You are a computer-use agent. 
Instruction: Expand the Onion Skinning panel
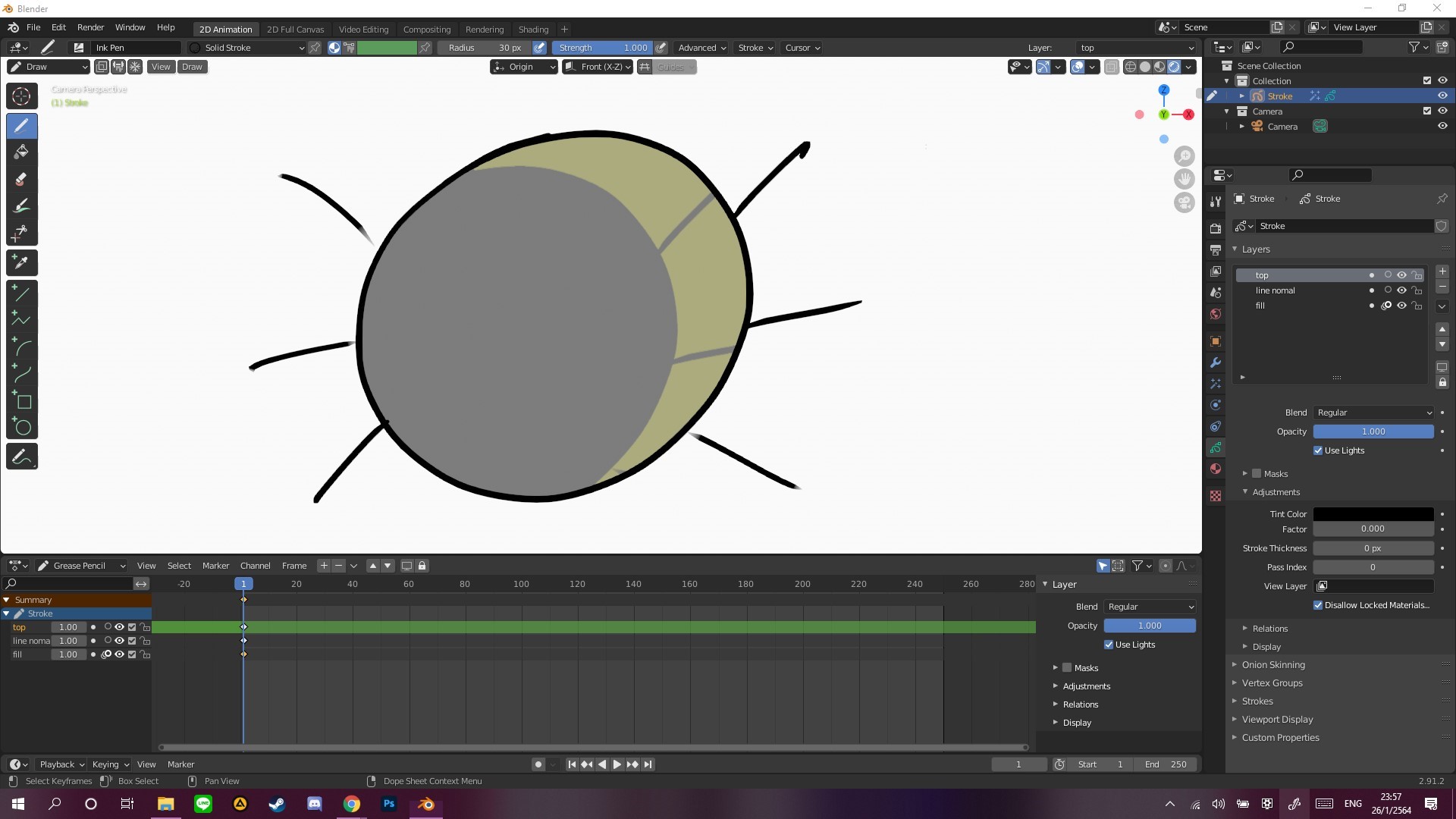tap(1273, 665)
